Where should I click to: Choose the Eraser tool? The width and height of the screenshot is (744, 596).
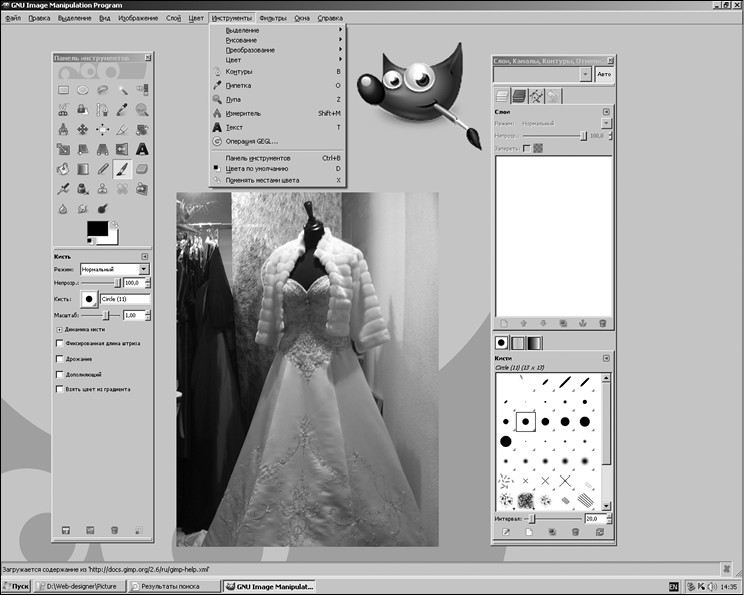pos(142,169)
